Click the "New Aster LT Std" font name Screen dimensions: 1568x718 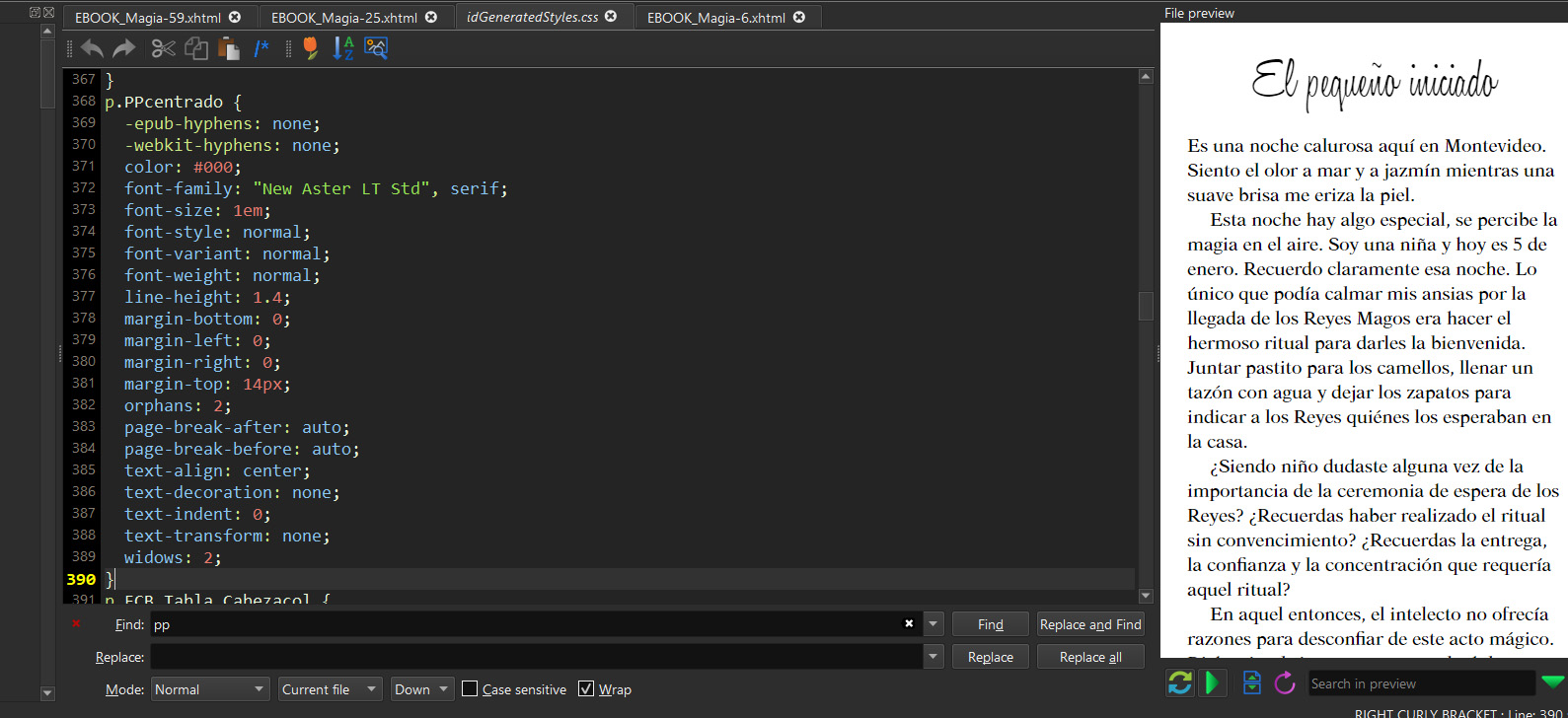point(341,188)
